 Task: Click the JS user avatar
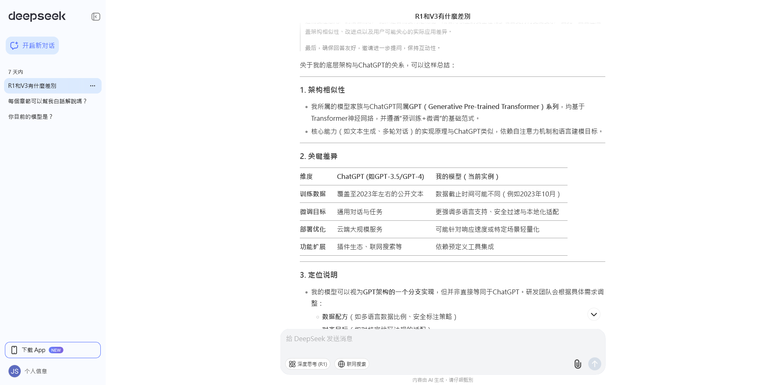tap(14, 371)
